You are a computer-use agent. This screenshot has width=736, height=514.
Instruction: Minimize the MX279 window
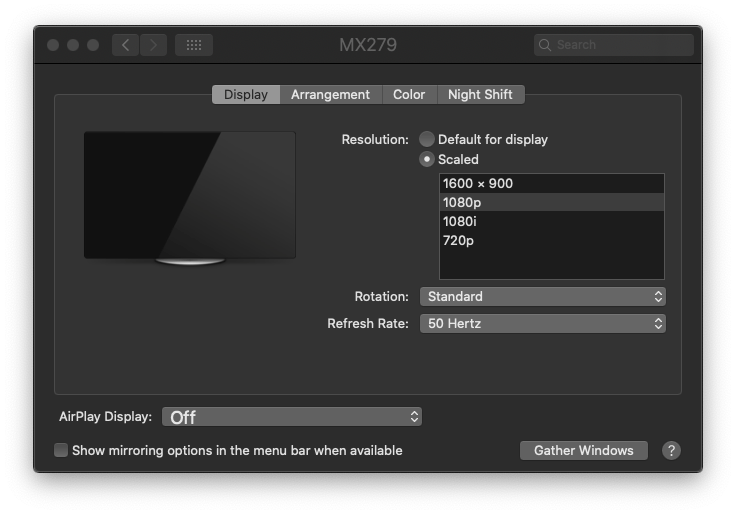(73, 45)
